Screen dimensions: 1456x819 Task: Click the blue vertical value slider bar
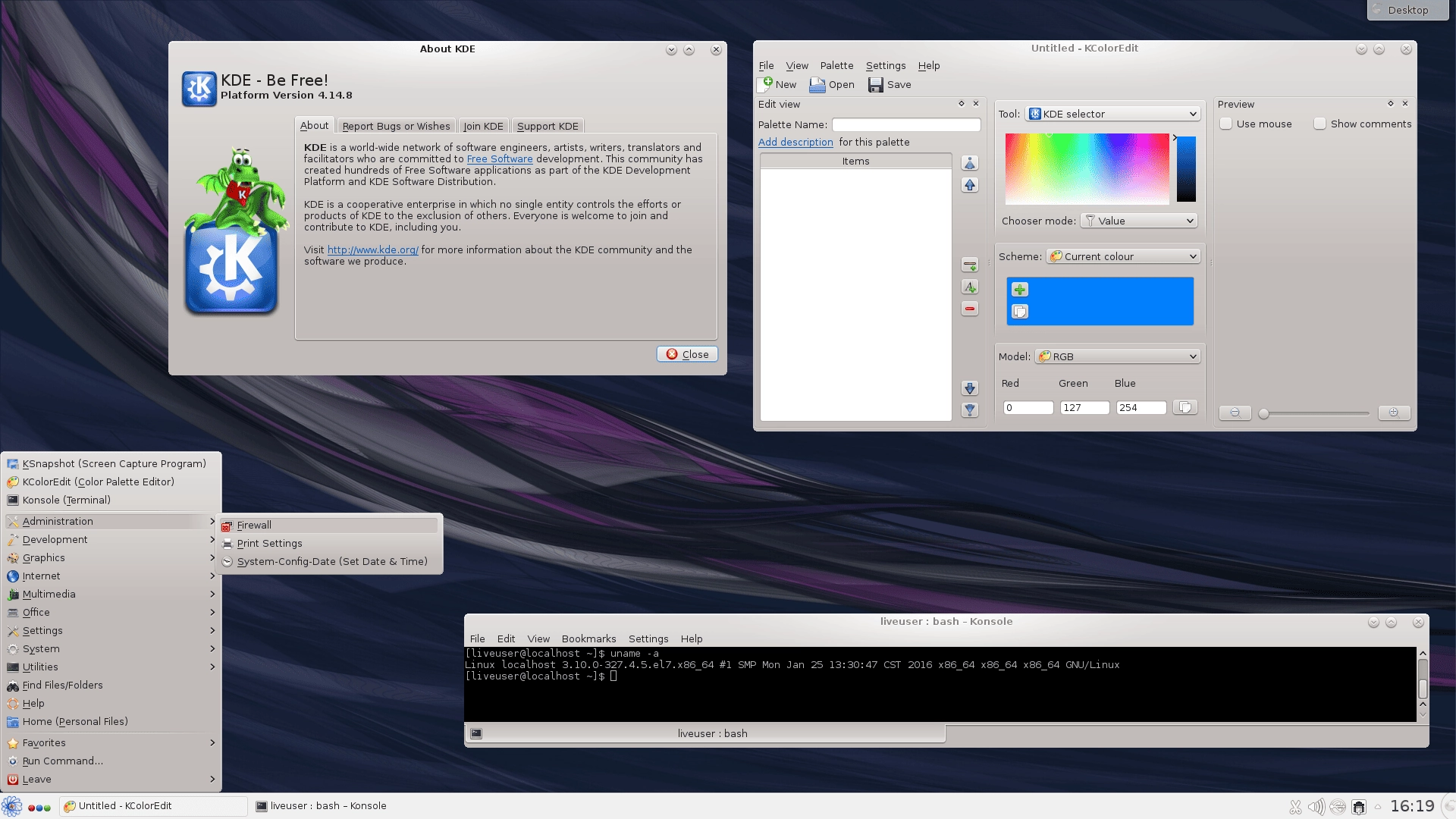pyautogui.click(x=1186, y=169)
